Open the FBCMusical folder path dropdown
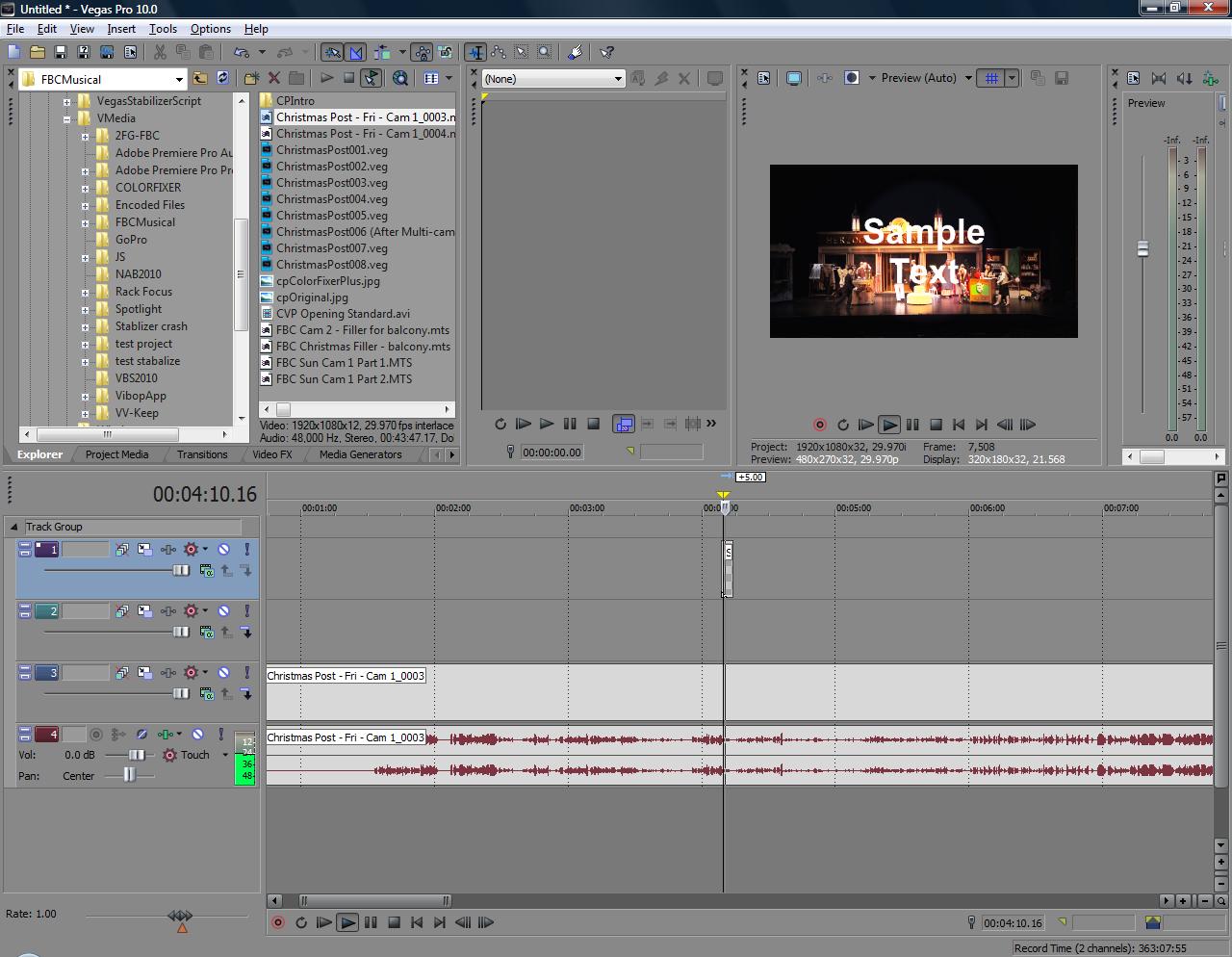Viewport: 1232px width, 957px height. pos(179,79)
